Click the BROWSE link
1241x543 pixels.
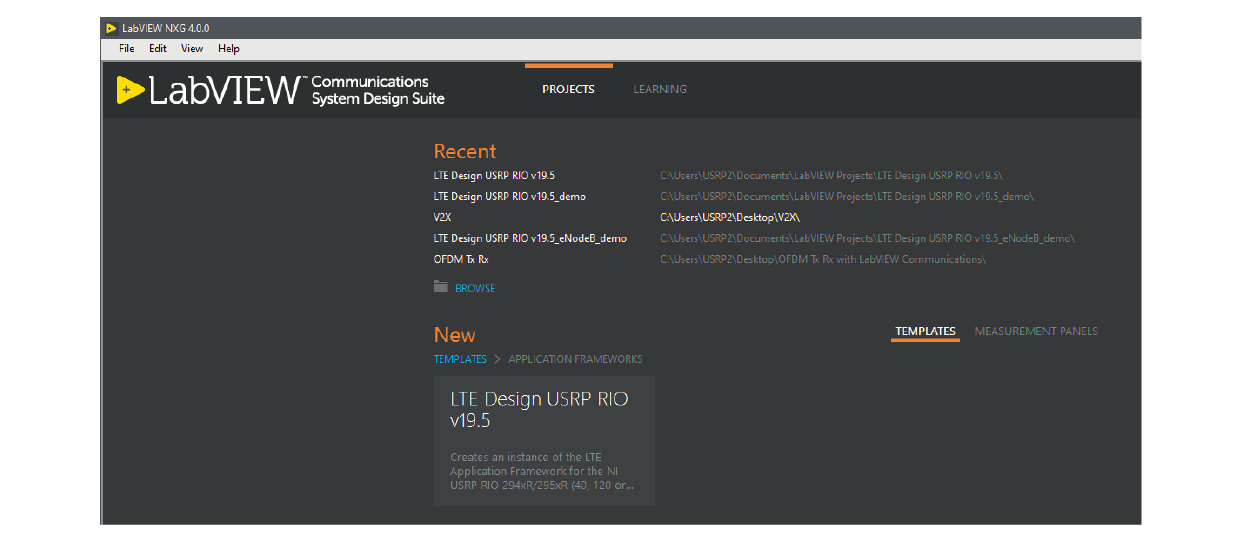coord(475,288)
